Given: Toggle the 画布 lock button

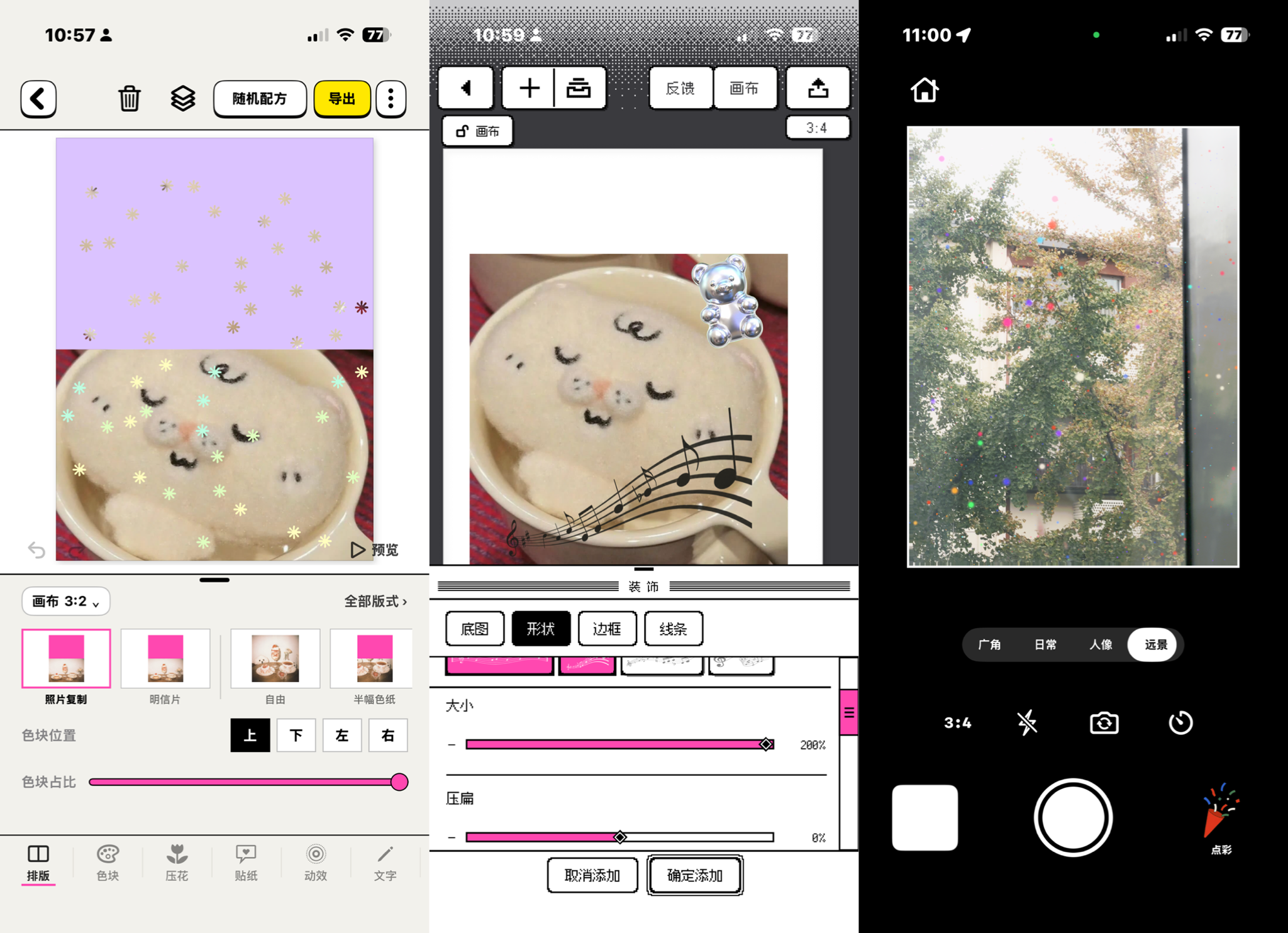Looking at the screenshot, I should [478, 131].
